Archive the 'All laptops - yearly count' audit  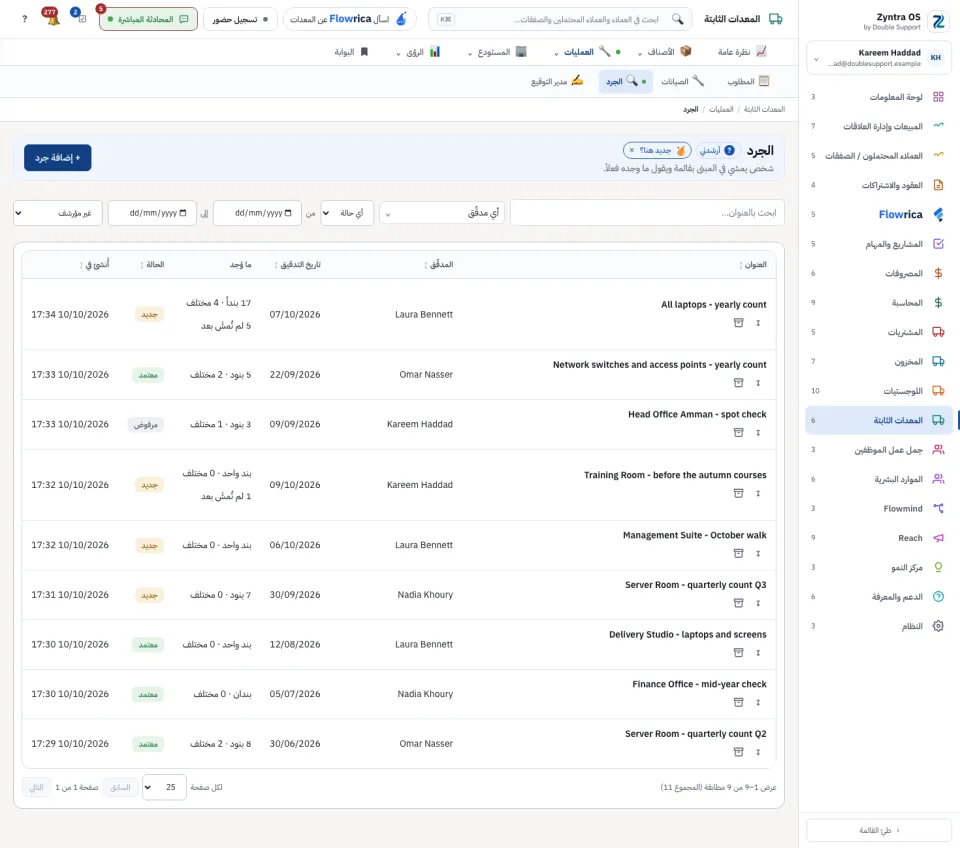(x=738, y=323)
